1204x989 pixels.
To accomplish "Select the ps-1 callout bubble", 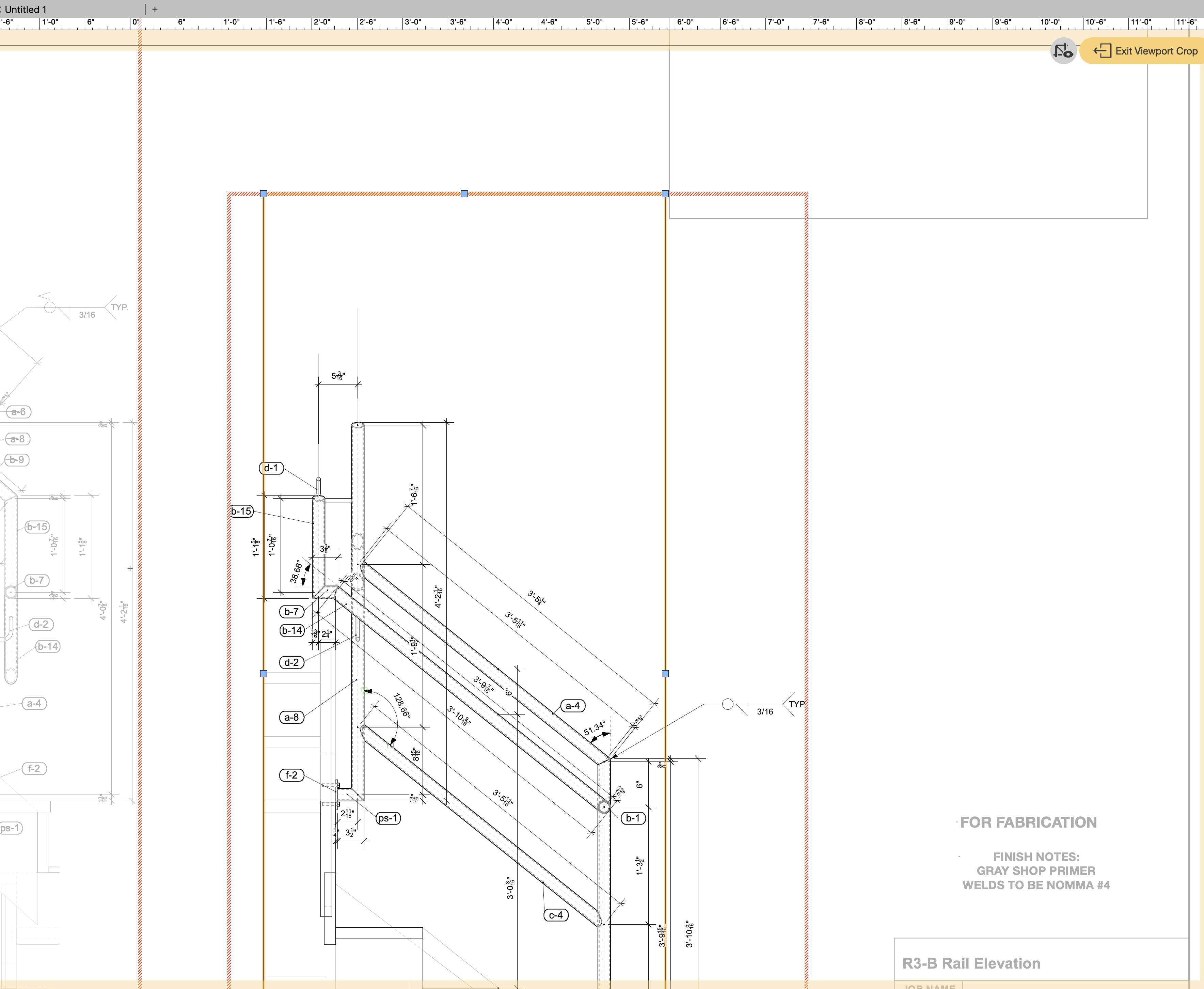I will click(389, 818).
